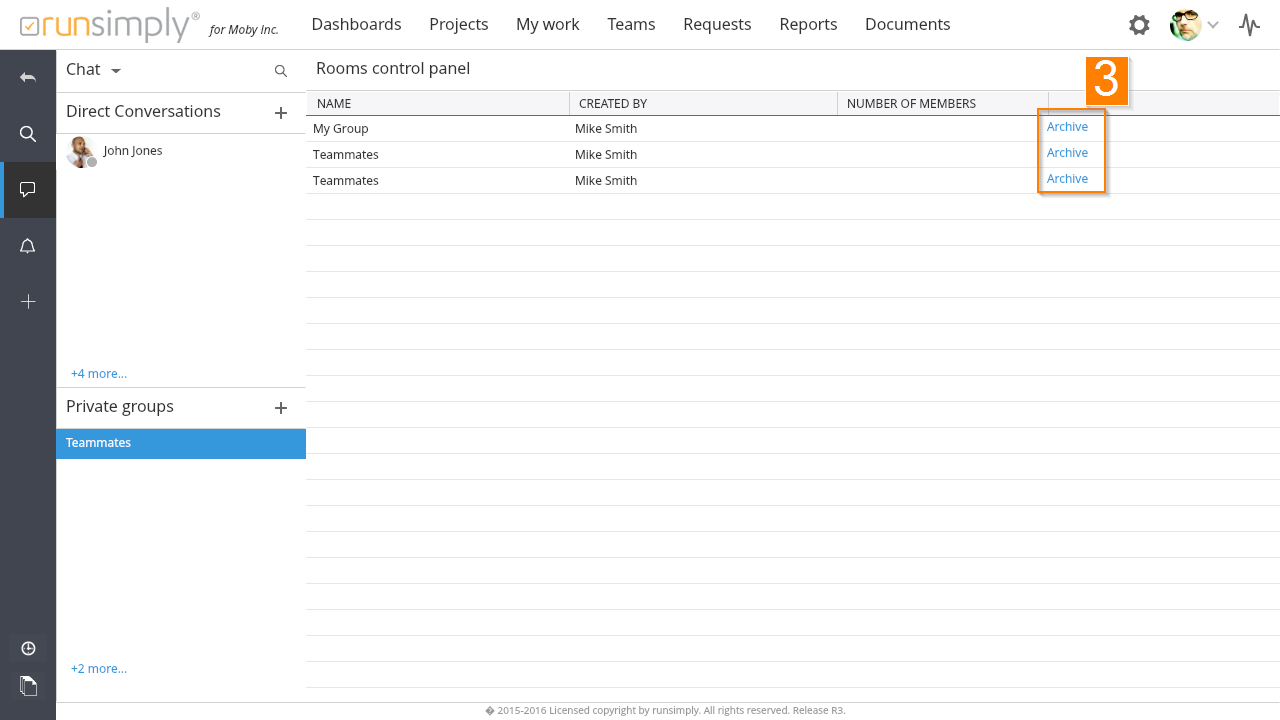Screen dimensions: 1280x720
Task: Open the clock history icon
Action: 28,648
